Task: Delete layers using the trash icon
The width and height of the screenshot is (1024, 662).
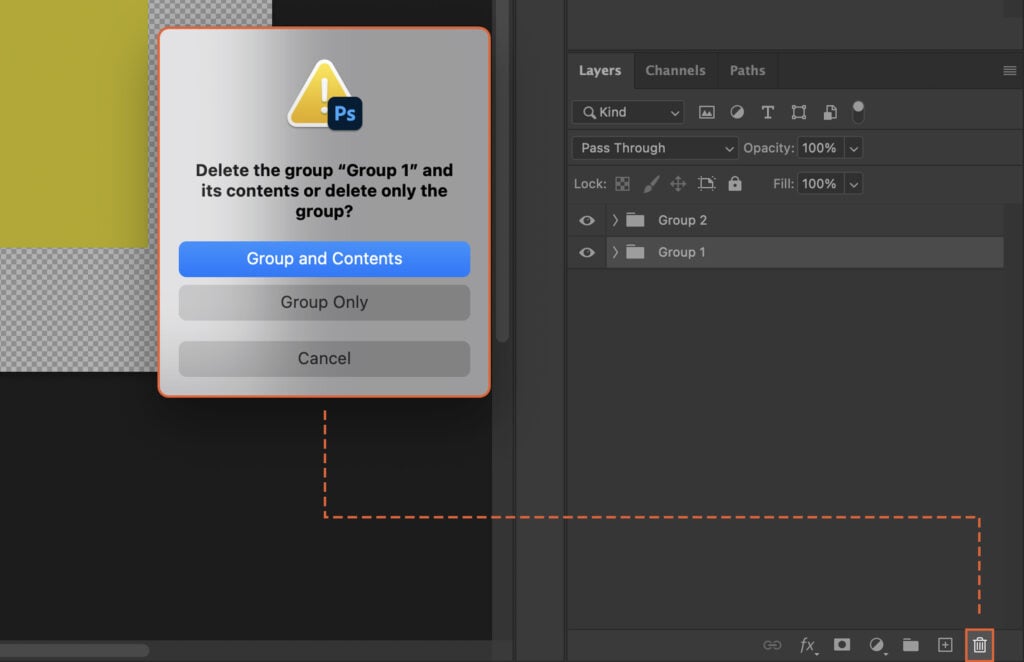Action: coord(979,645)
